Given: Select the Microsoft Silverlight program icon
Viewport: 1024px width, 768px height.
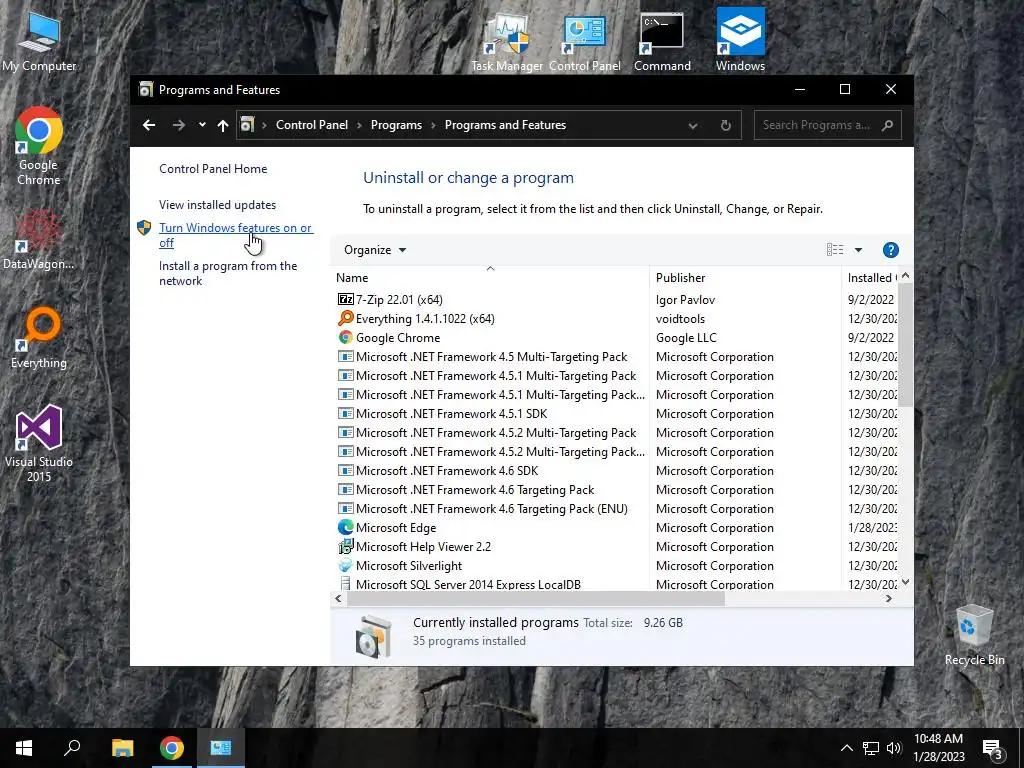Looking at the screenshot, I should (345, 565).
